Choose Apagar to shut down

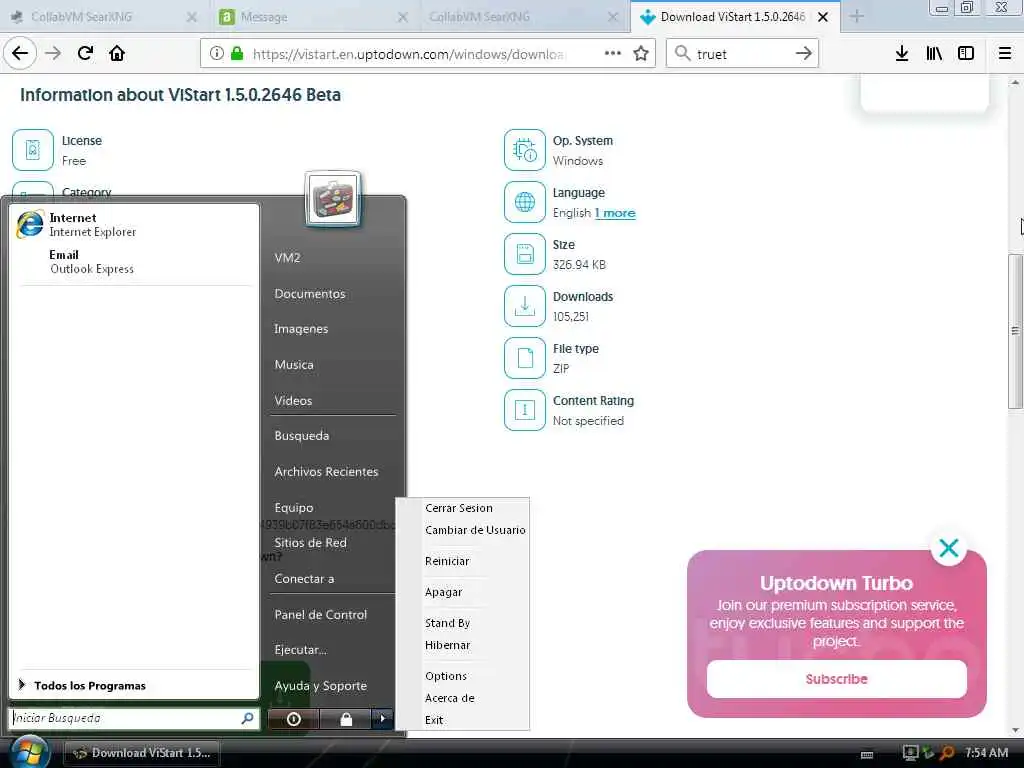coord(443,592)
